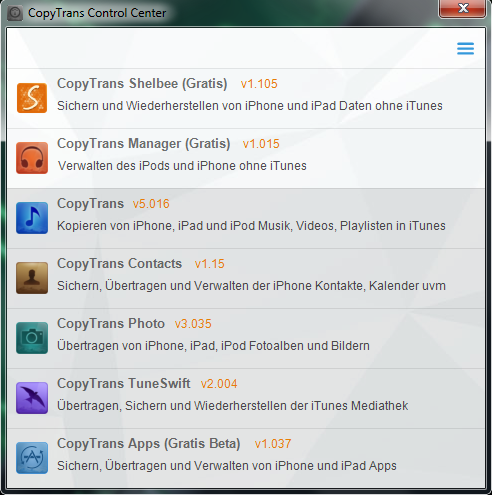Click the CopyTrans Manager headphones icon
Screen dimensions: 492x495
[32, 158]
